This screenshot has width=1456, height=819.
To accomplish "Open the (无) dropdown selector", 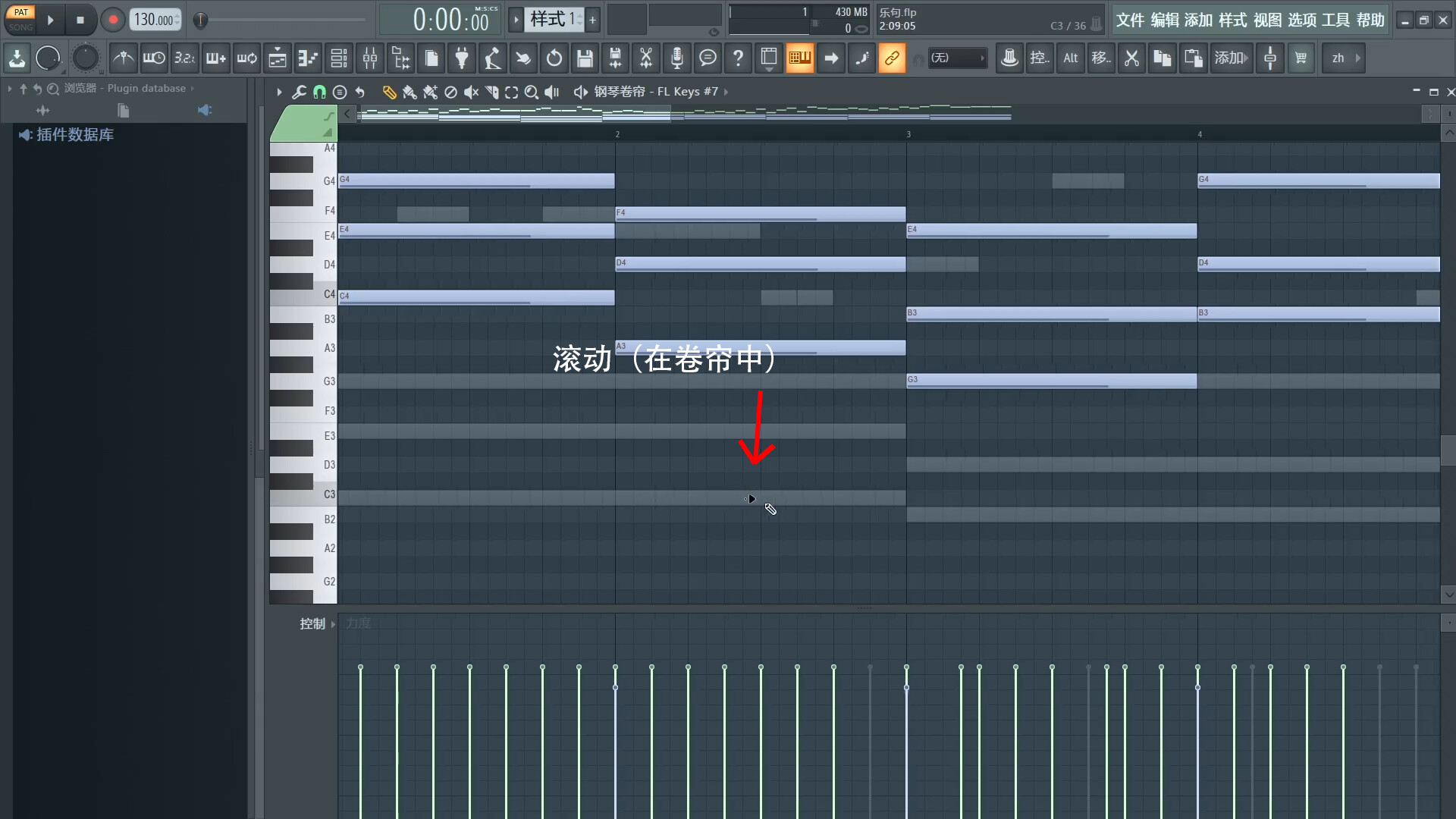I will pyautogui.click(x=957, y=58).
